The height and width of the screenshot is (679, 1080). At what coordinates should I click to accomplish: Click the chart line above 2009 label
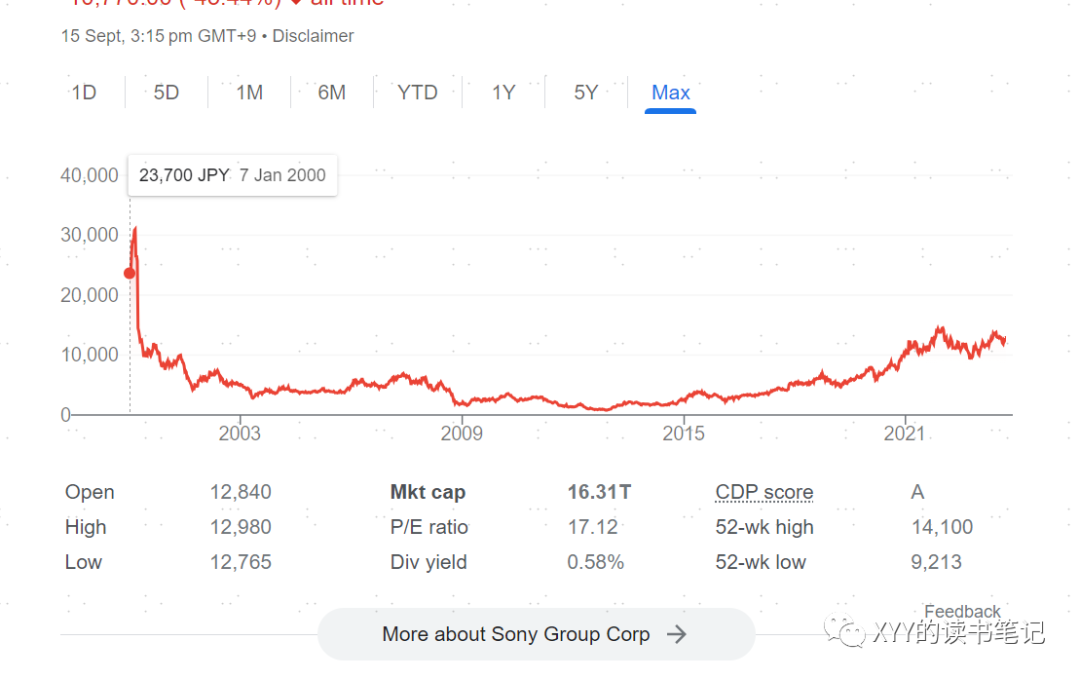[x=462, y=401]
